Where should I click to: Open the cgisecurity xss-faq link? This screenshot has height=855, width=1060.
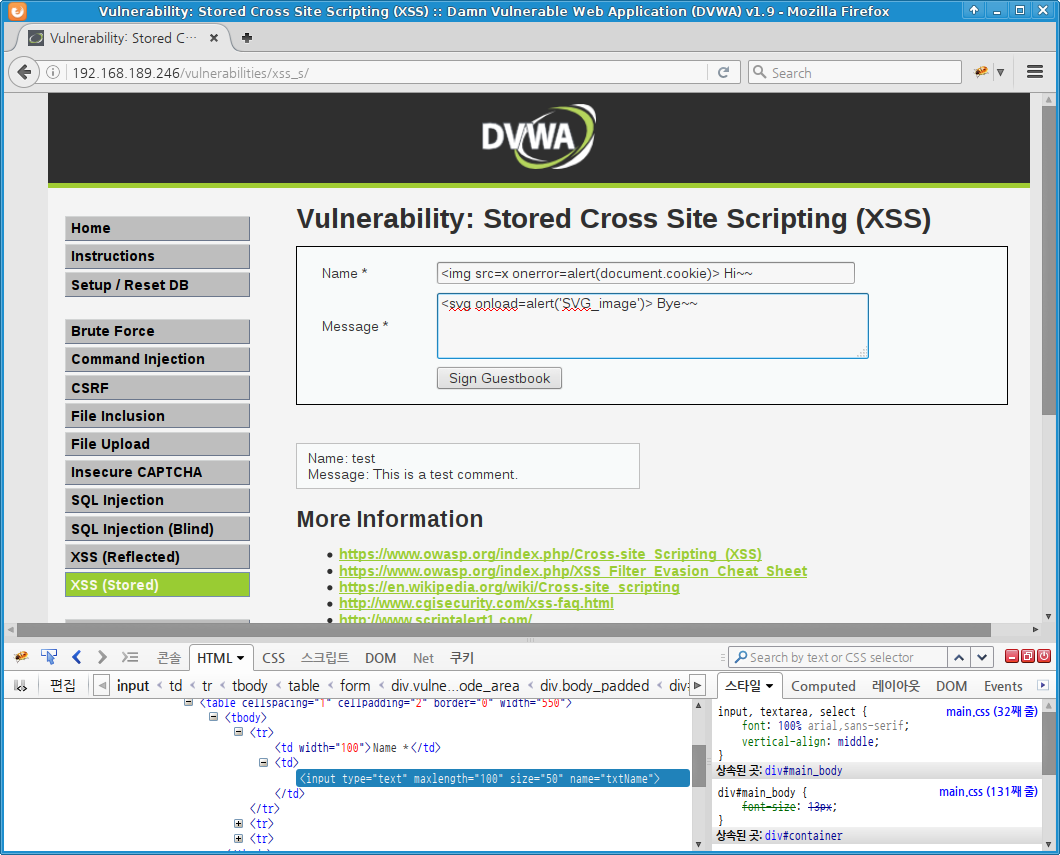476,603
